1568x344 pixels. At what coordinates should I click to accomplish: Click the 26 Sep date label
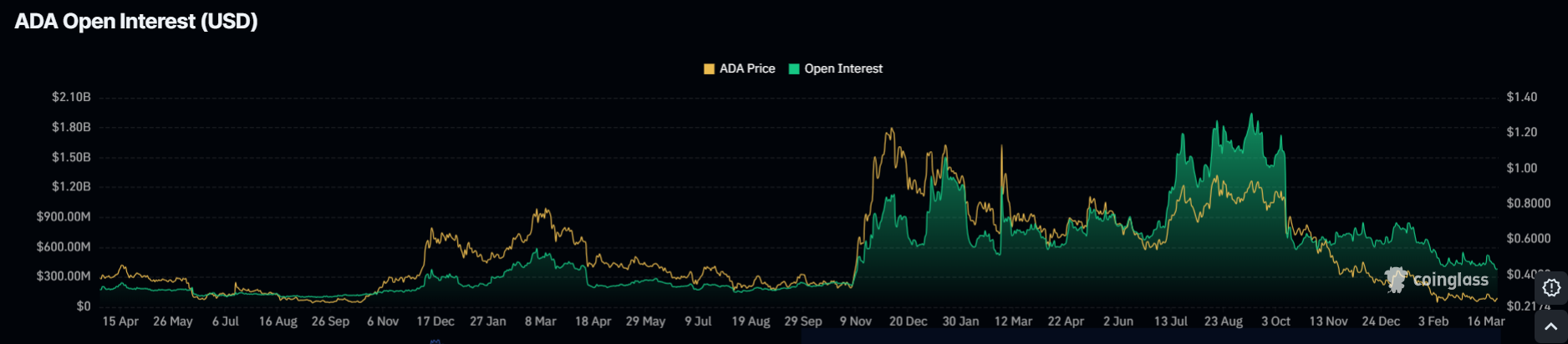pos(330,321)
